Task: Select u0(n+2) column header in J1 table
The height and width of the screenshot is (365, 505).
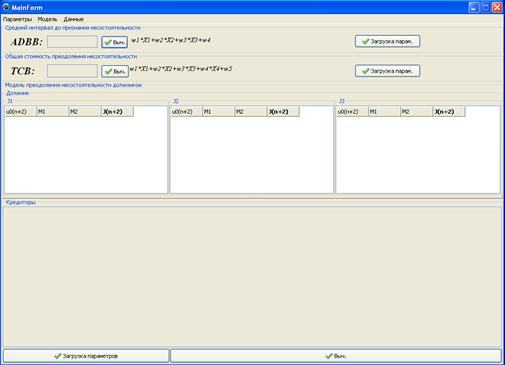Action: [x=20, y=112]
